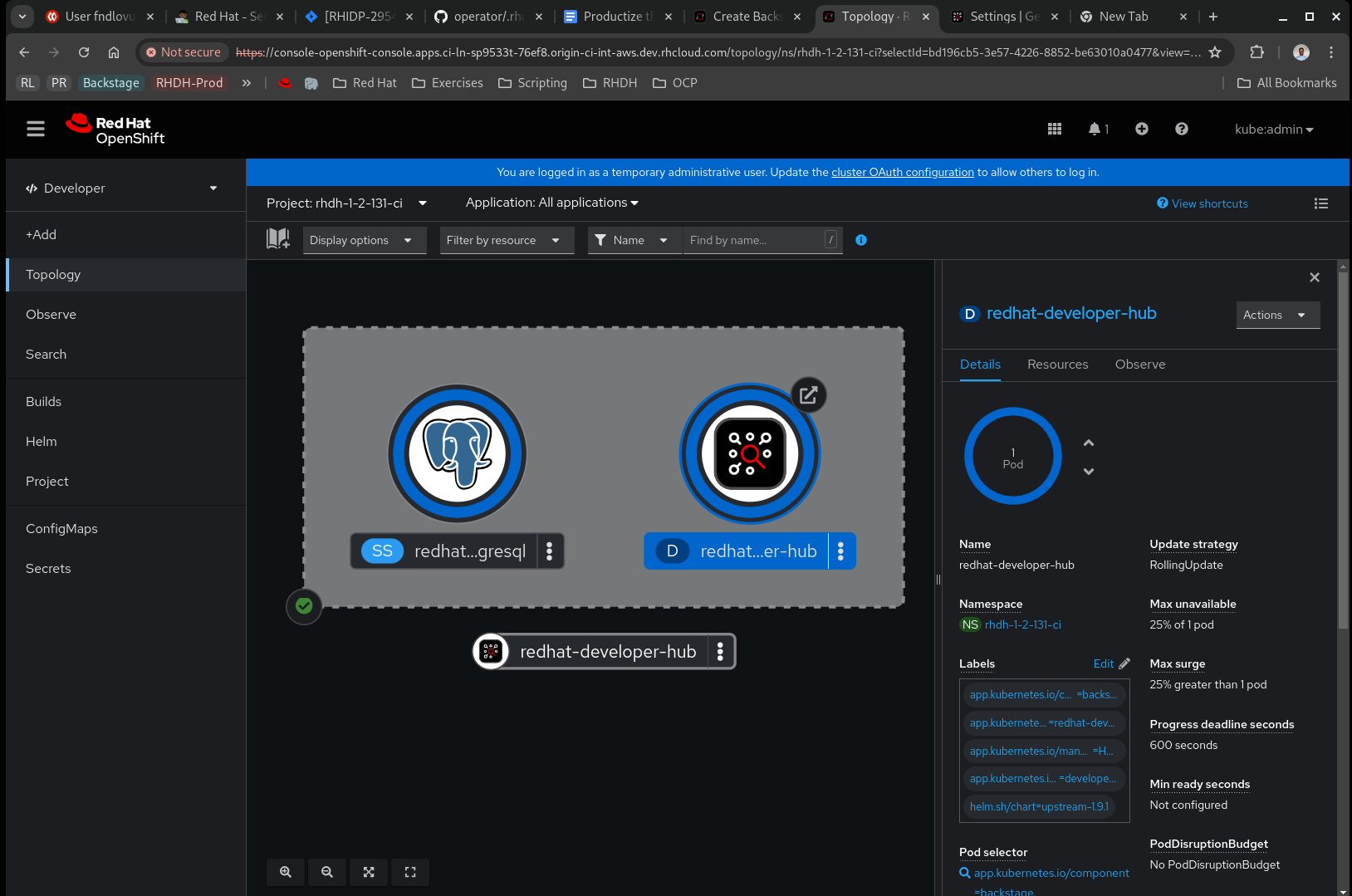Viewport: 1352px width, 896px height.
Task: Increase pod count with up arrow
Action: click(x=1089, y=443)
